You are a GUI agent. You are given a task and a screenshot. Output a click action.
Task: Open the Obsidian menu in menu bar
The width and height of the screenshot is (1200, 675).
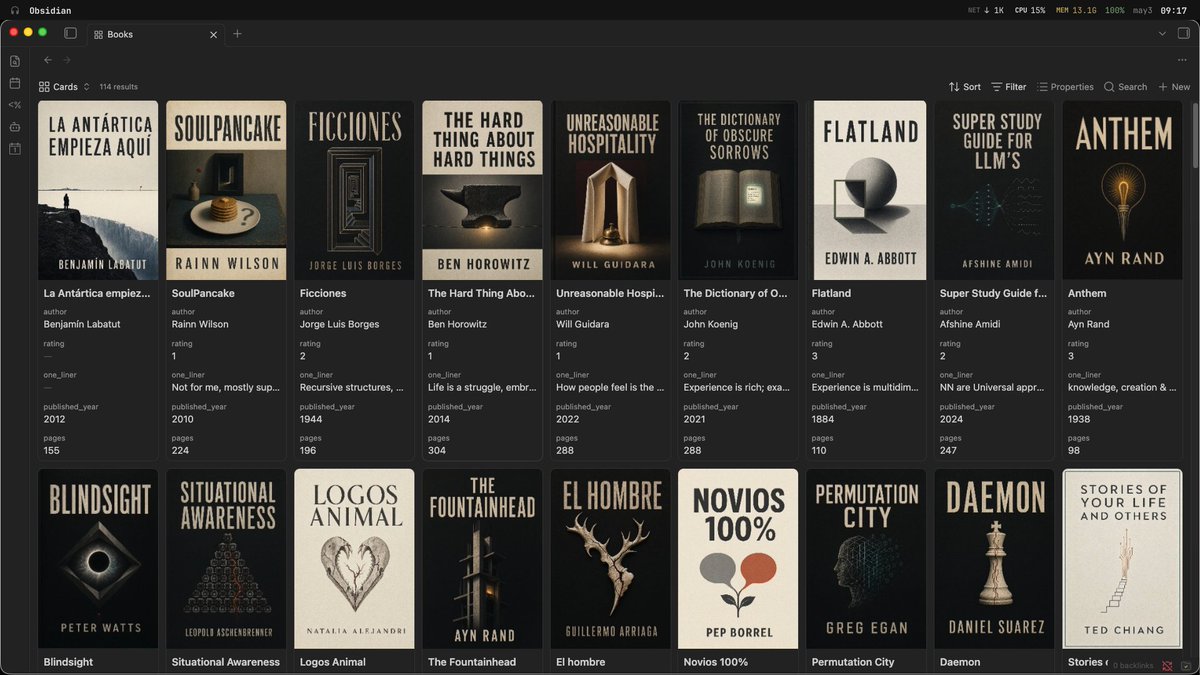coord(49,10)
